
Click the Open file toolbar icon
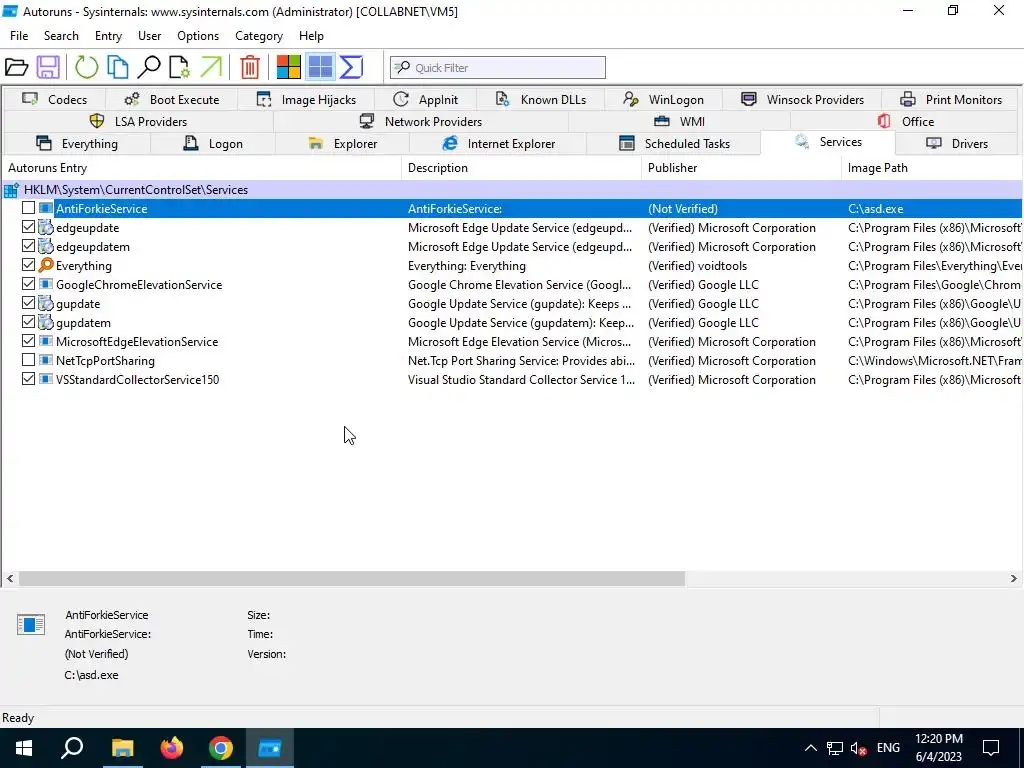tap(16, 67)
